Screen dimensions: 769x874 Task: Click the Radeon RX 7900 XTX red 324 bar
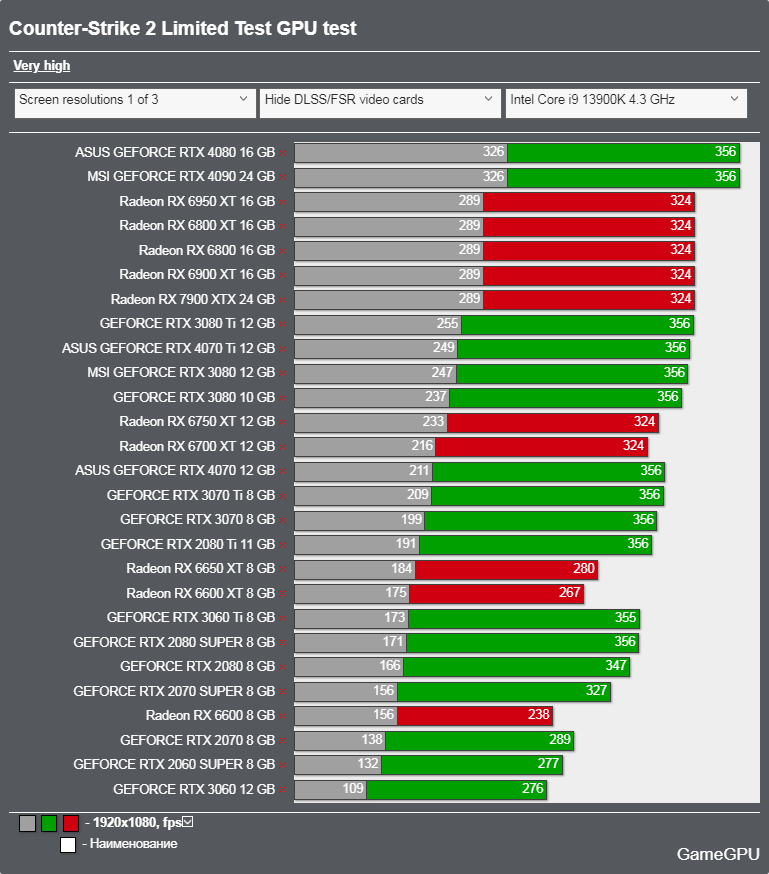tap(588, 300)
